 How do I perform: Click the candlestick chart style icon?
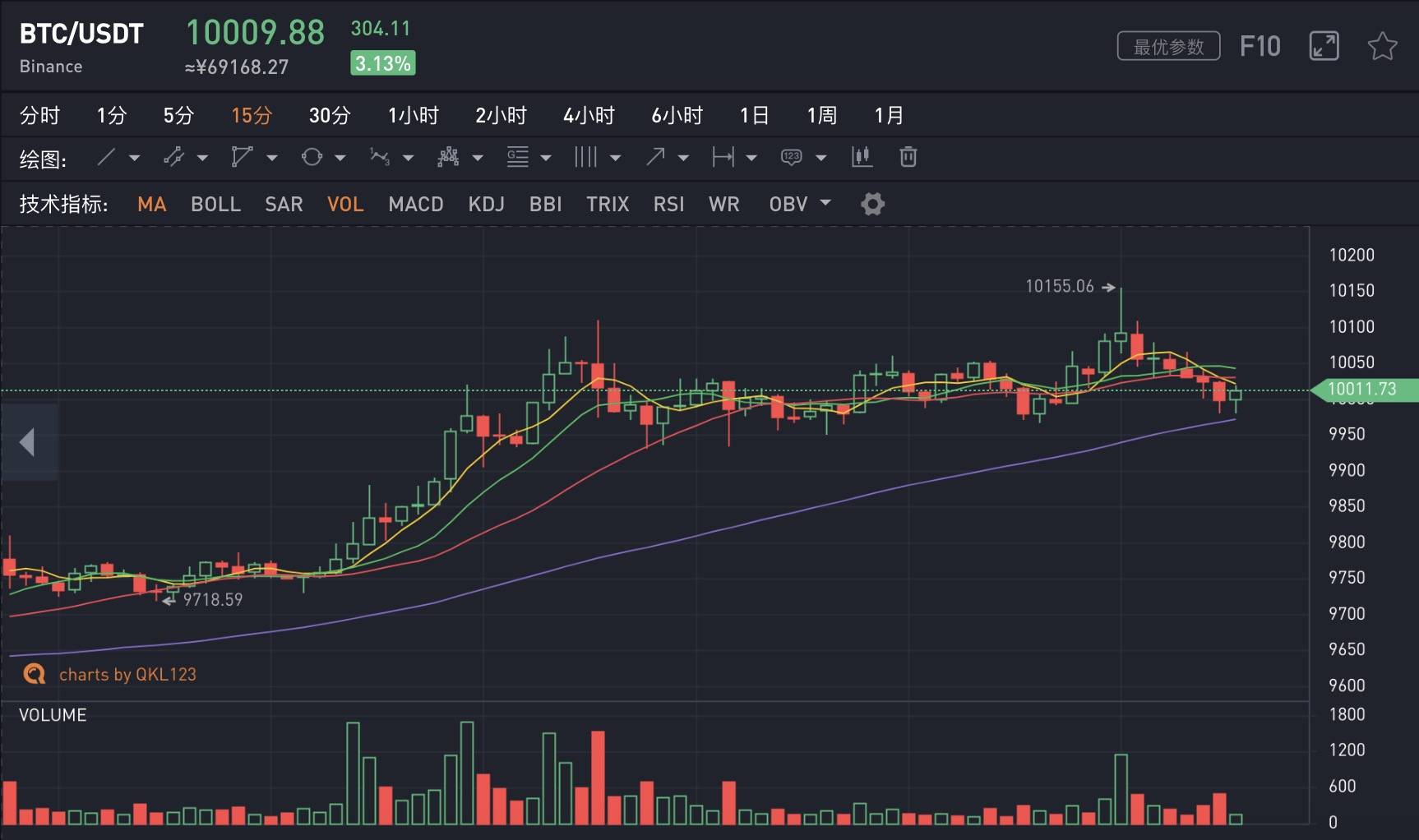(x=862, y=156)
